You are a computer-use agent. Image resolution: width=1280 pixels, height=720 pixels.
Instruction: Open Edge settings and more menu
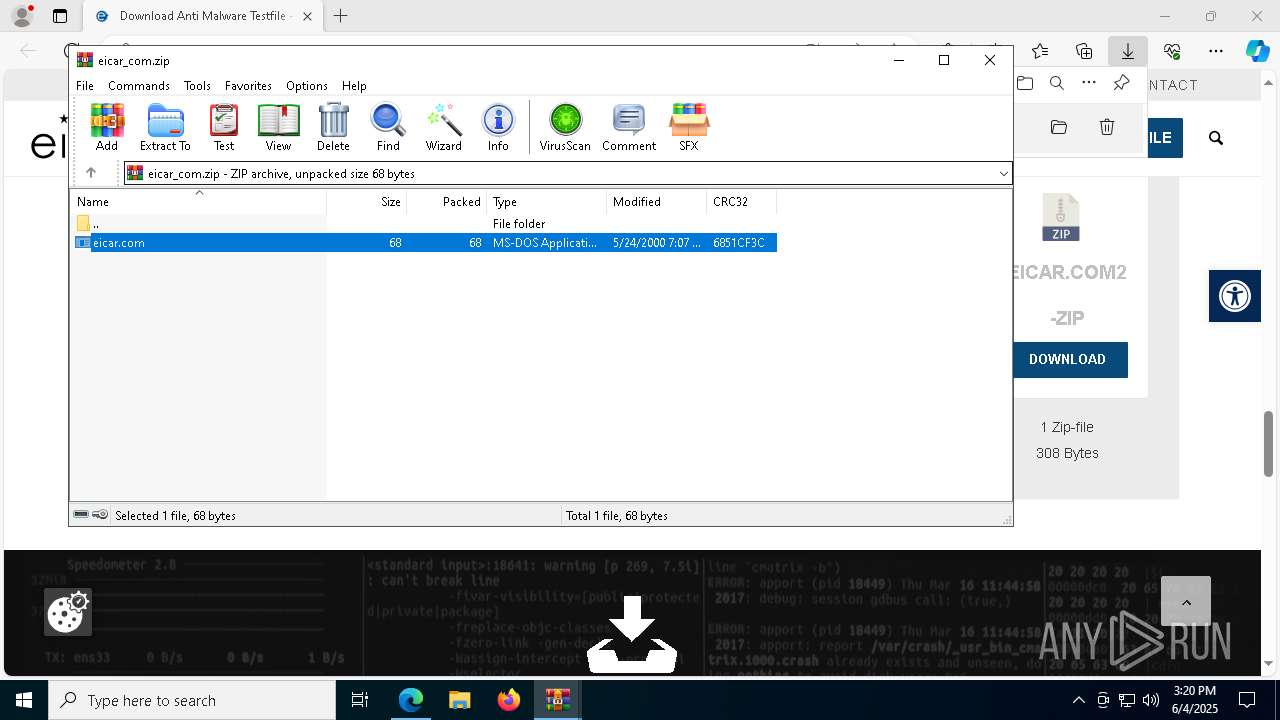[x=1215, y=51]
